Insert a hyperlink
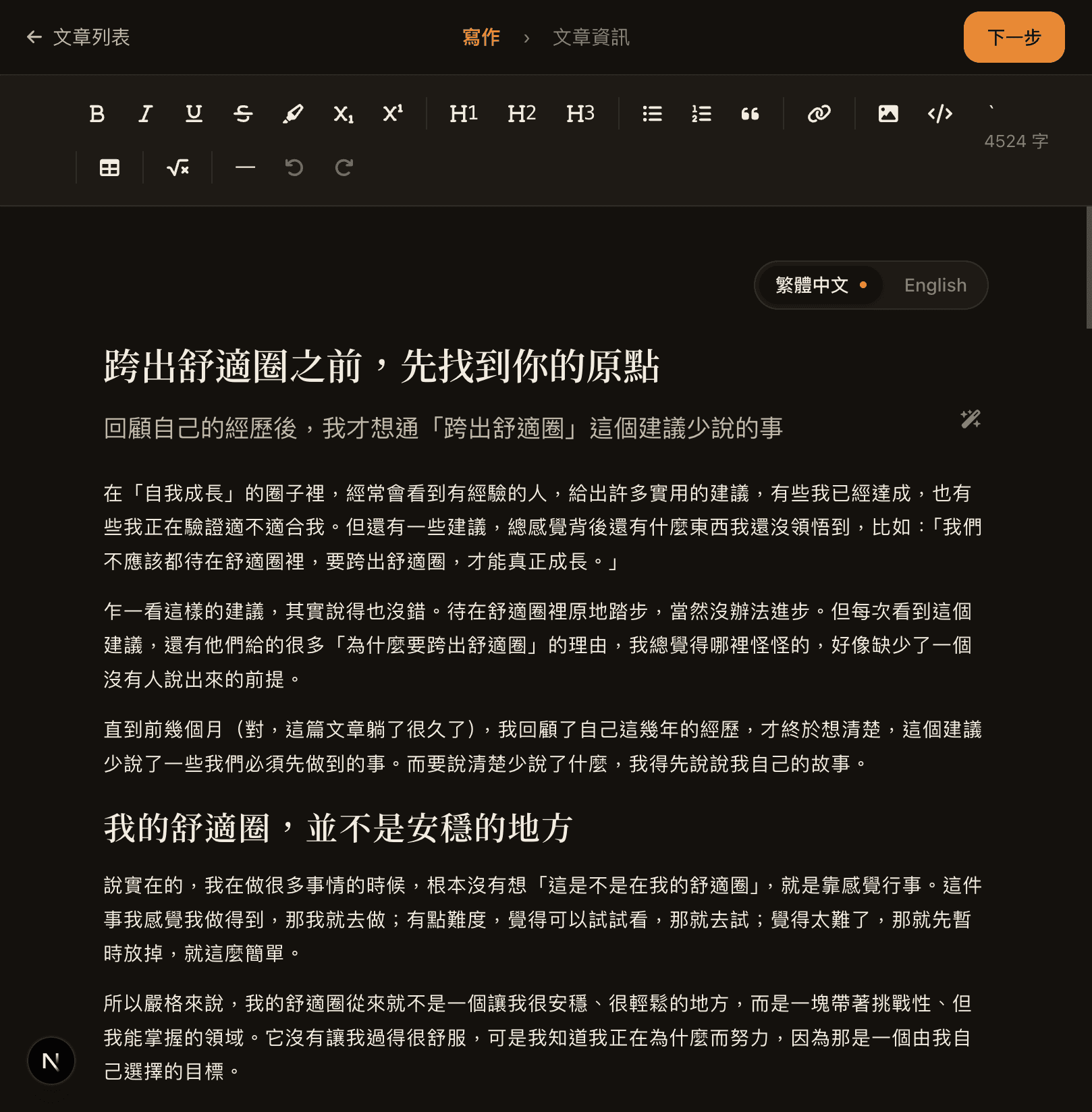This screenshot has height=1112, width=1092. coord(819,113)
